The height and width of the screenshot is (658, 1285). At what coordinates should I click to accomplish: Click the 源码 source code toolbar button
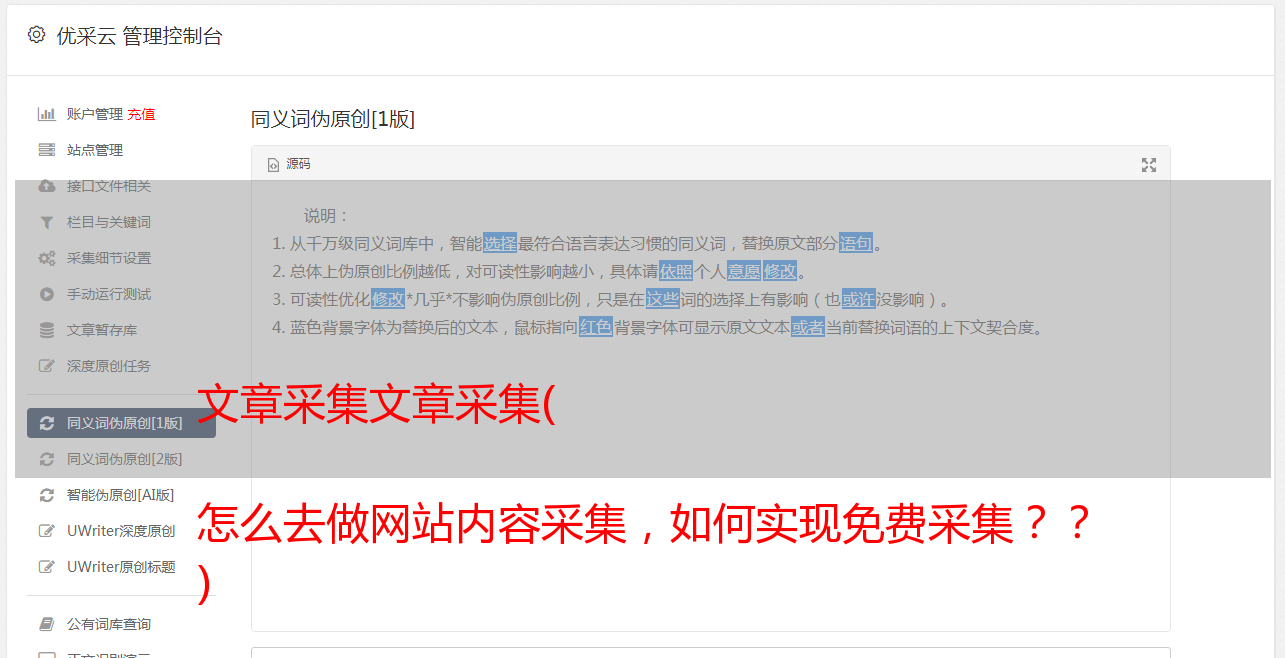point(289,164)
